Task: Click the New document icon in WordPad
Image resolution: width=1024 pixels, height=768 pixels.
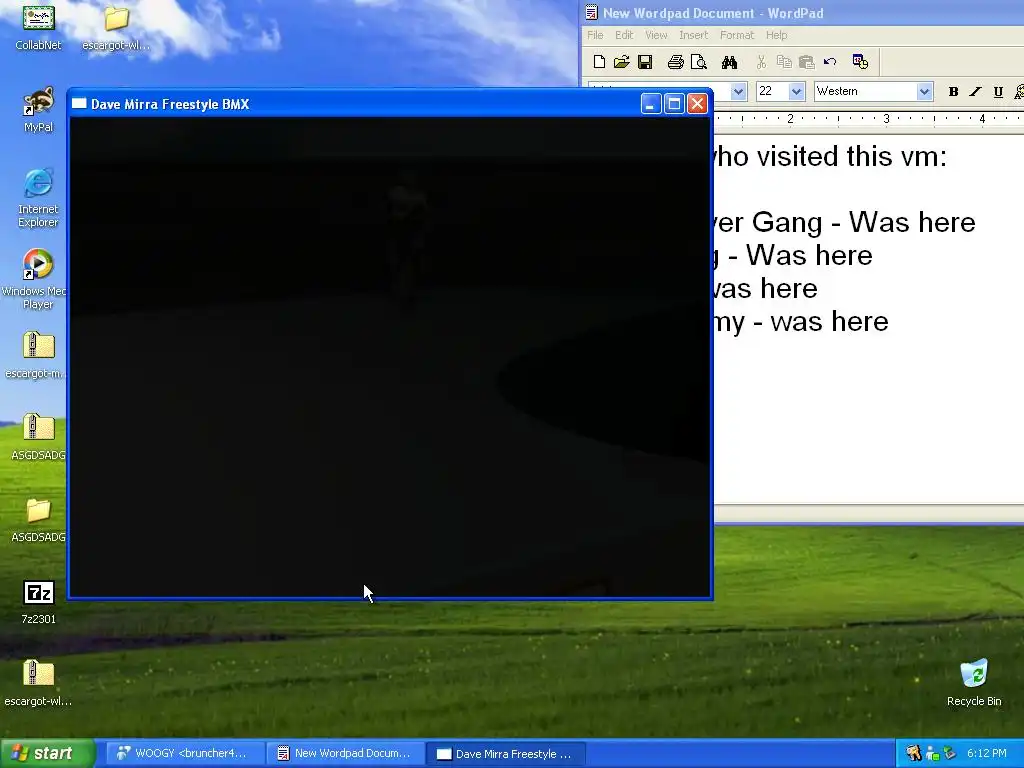Action: (599, 62)
